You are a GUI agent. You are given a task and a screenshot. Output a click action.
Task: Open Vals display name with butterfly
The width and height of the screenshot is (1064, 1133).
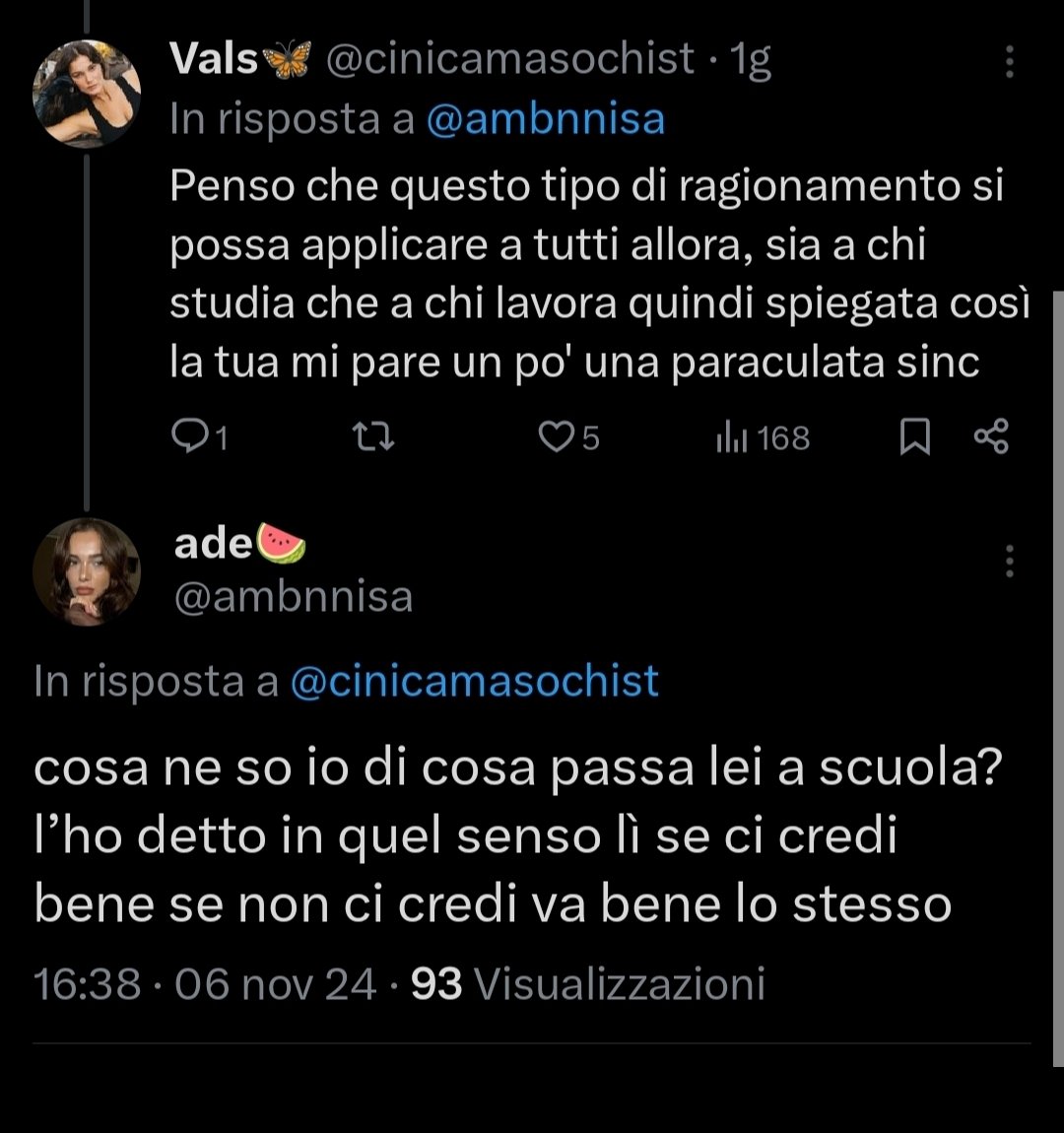(239, 59)
